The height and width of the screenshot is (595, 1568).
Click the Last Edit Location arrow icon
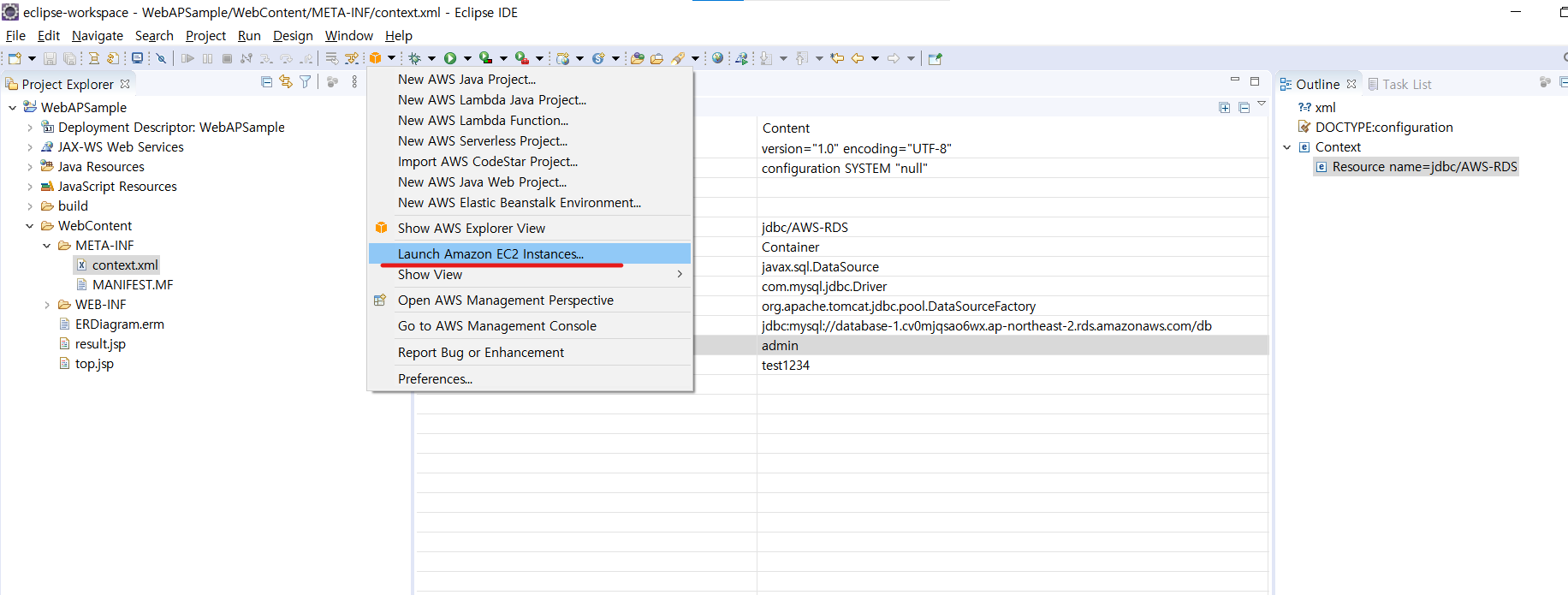click(x=837, y=58)
